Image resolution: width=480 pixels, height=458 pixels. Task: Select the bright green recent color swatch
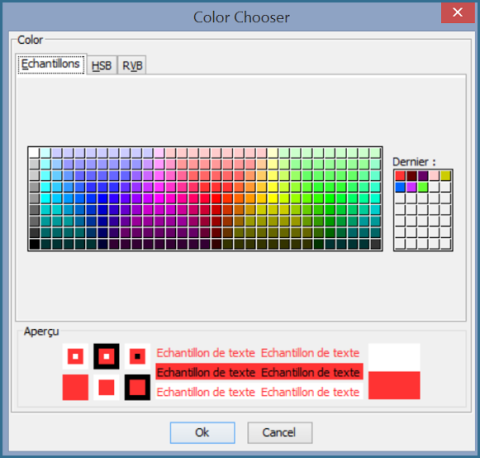coord(423,187)
